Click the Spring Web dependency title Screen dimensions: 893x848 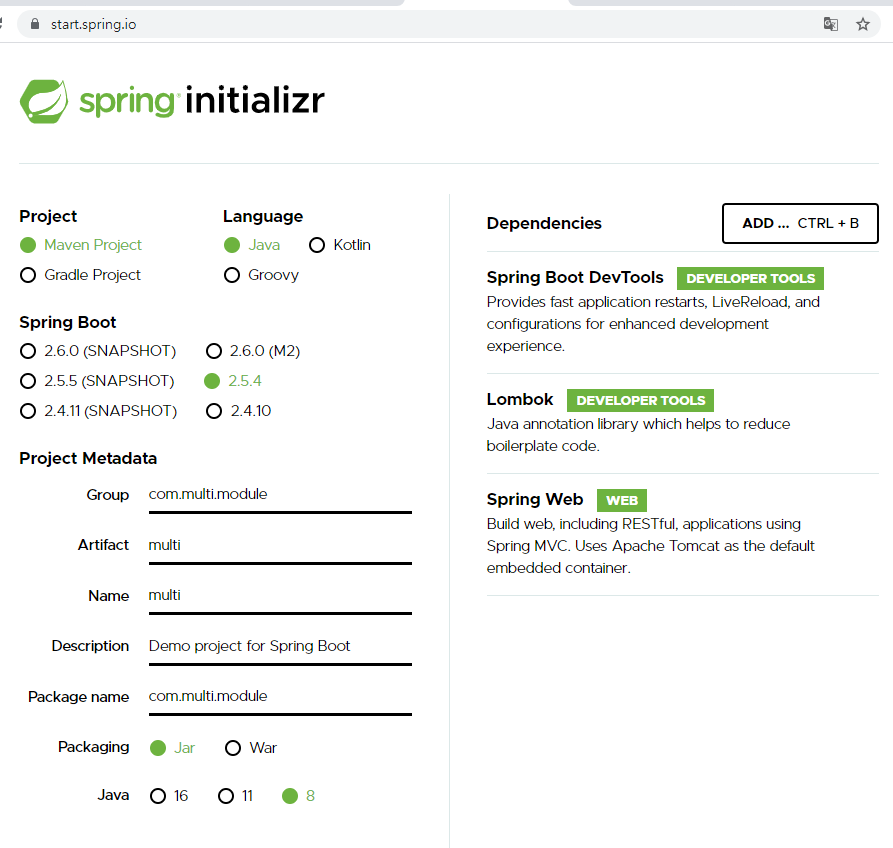535,499
